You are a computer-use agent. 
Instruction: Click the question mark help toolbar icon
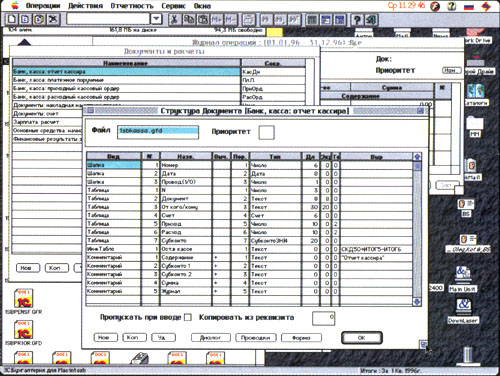(x=357, y=20)
